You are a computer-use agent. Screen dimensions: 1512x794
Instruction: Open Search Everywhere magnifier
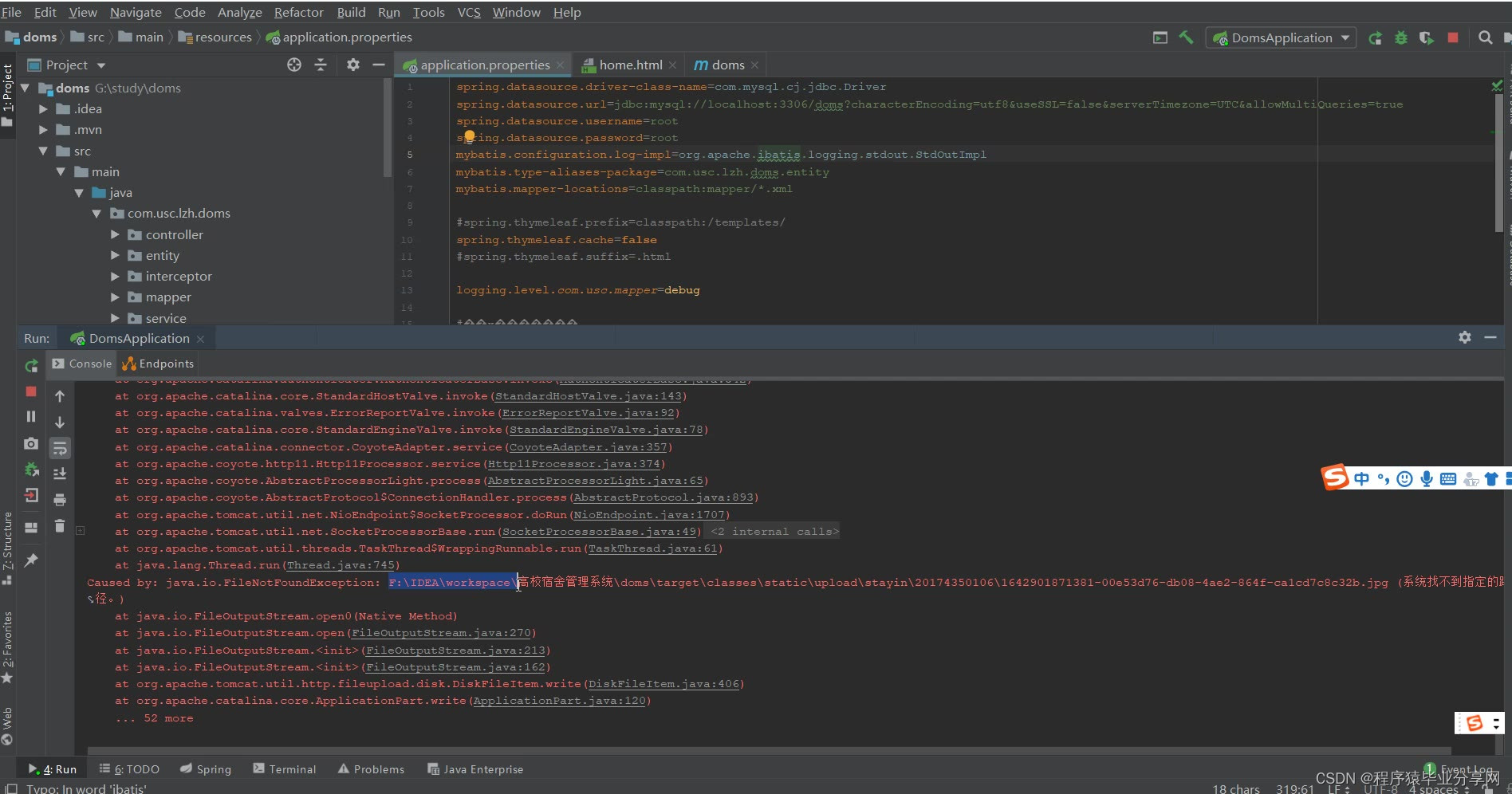(x=1485, y=37)
